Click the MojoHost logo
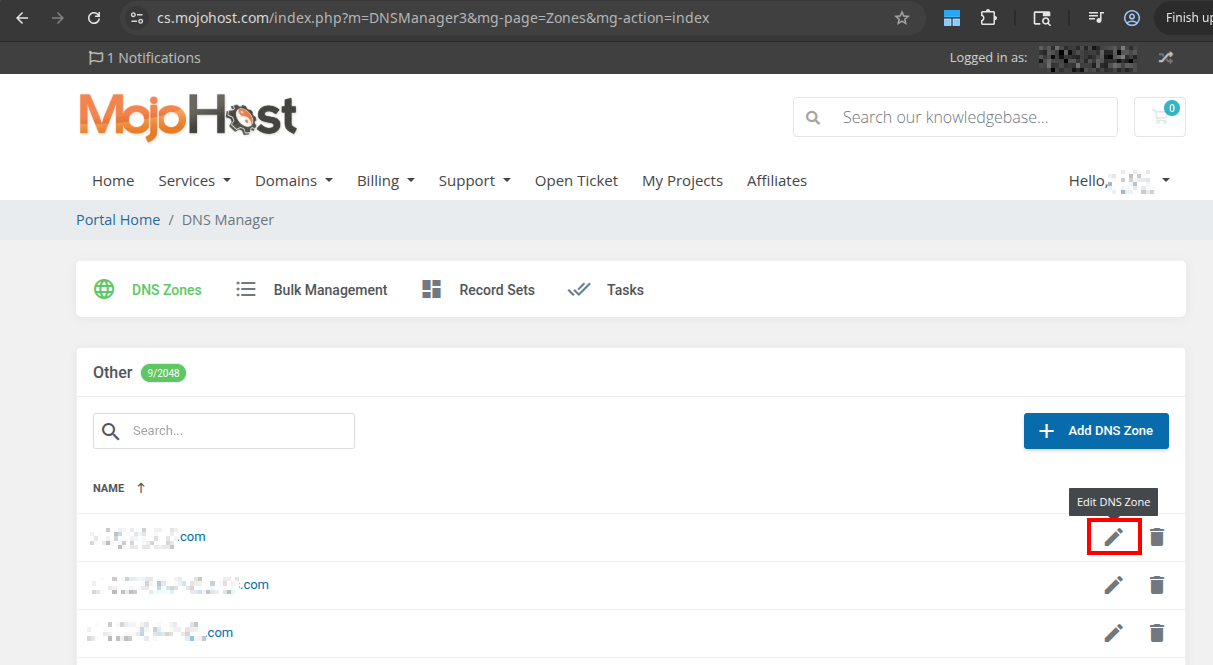This screenshot has height=665, width=1213. coord(188,117)
